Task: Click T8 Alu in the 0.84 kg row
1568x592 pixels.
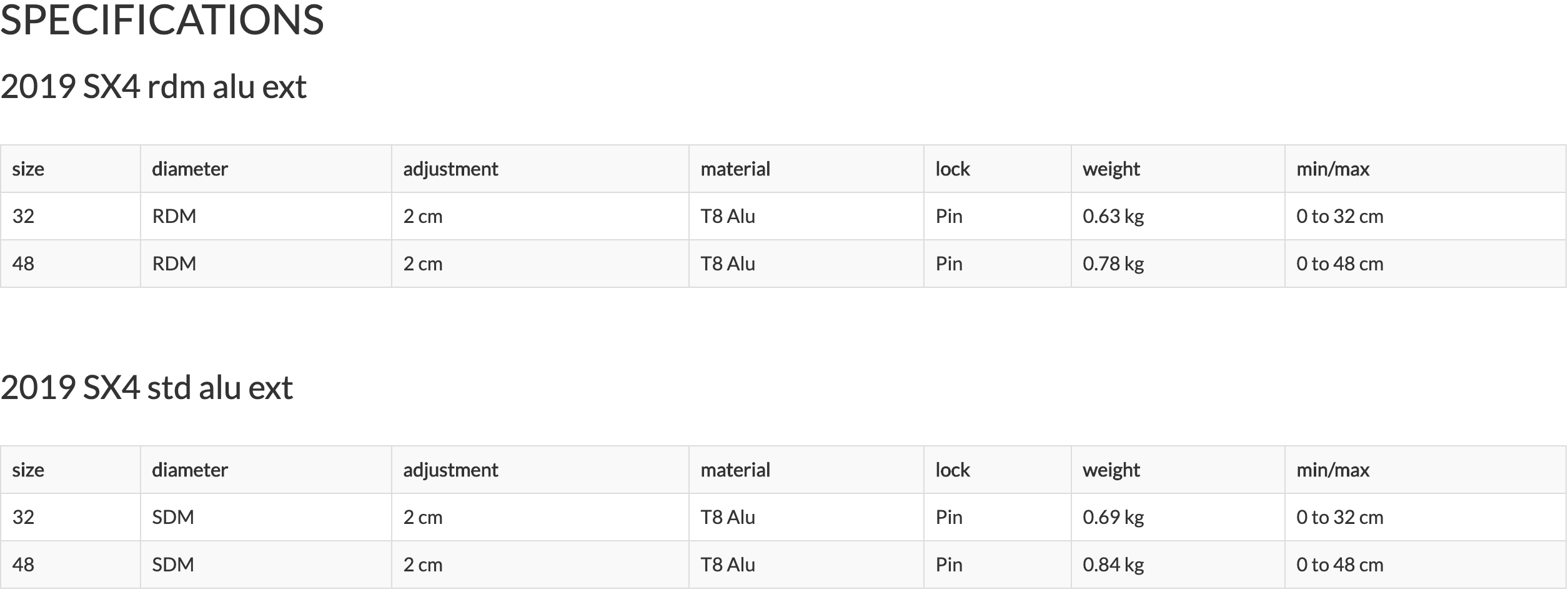Action: [x=728, y=565]
